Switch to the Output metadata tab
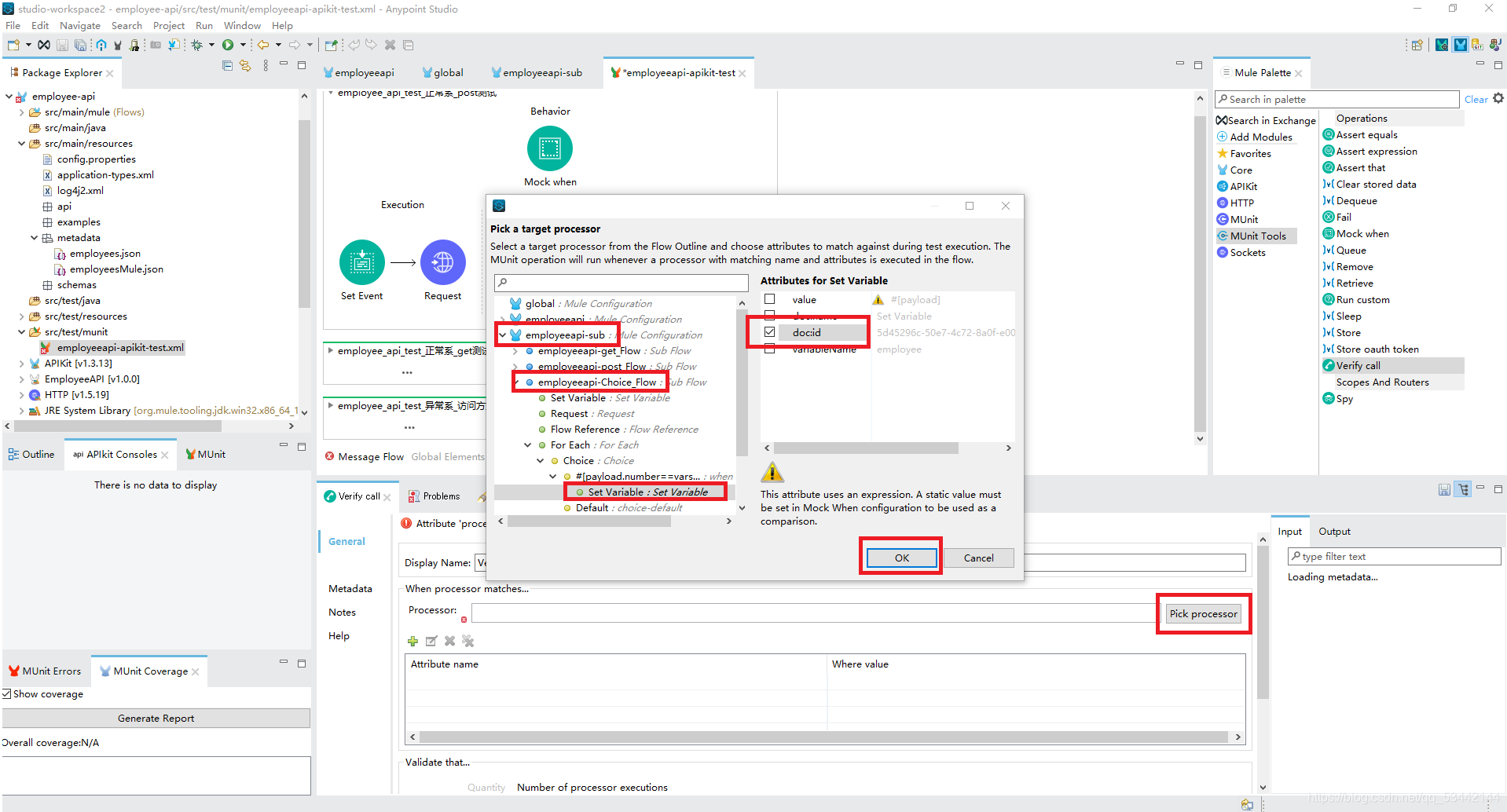1507x812 pixels. [x=1334, y=532]
